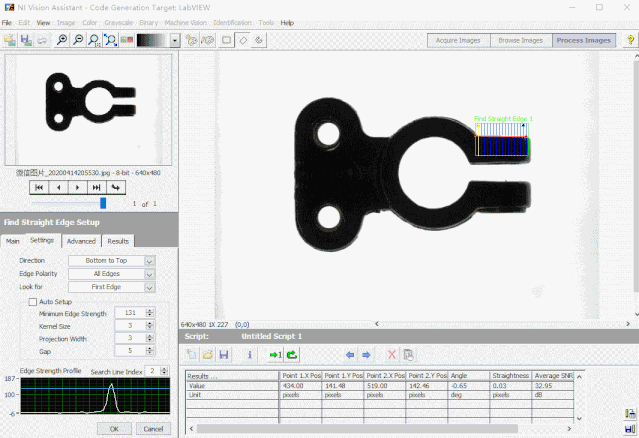Screen dimensions: 639x438
Task: Click the Minimum Edge Strength stepper arrows
Action: (x=150, y=313)
